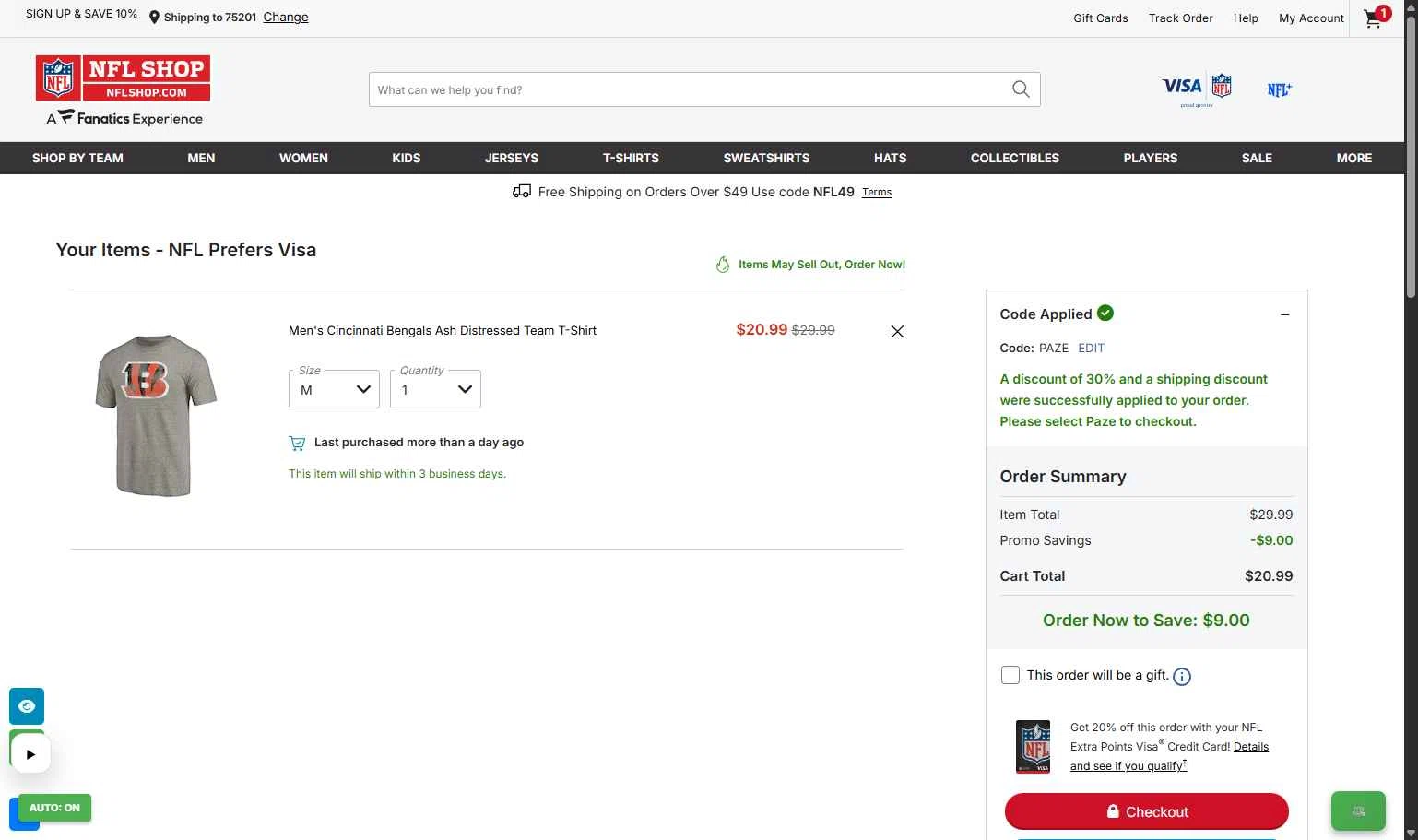Click the green Code Applied checkmark icon
The image size is (1418, 840).
(1105, 313)
